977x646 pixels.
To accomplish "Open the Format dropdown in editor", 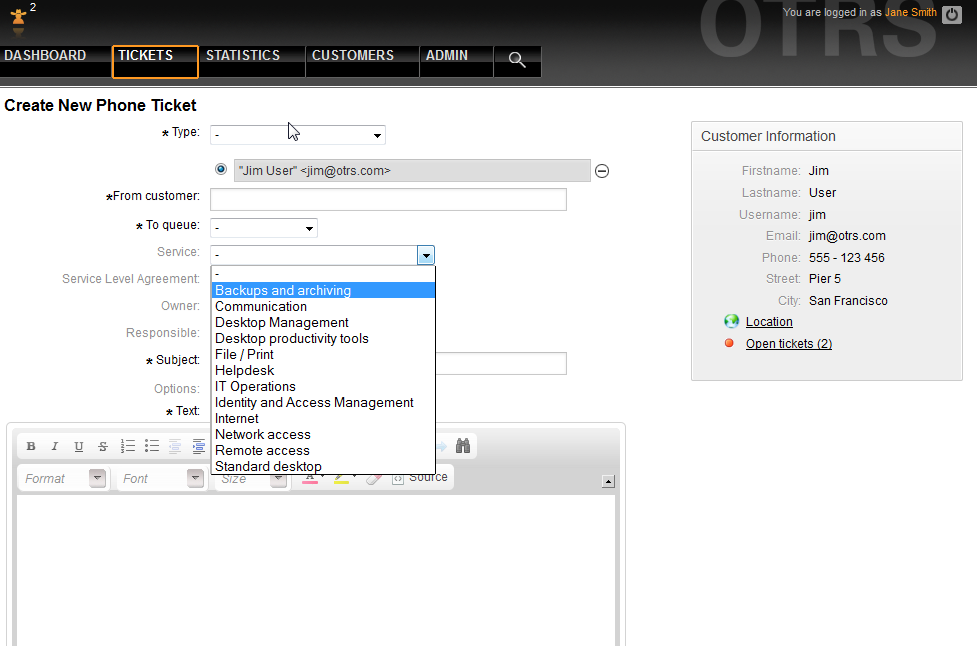I will click(x=64, y=479).
